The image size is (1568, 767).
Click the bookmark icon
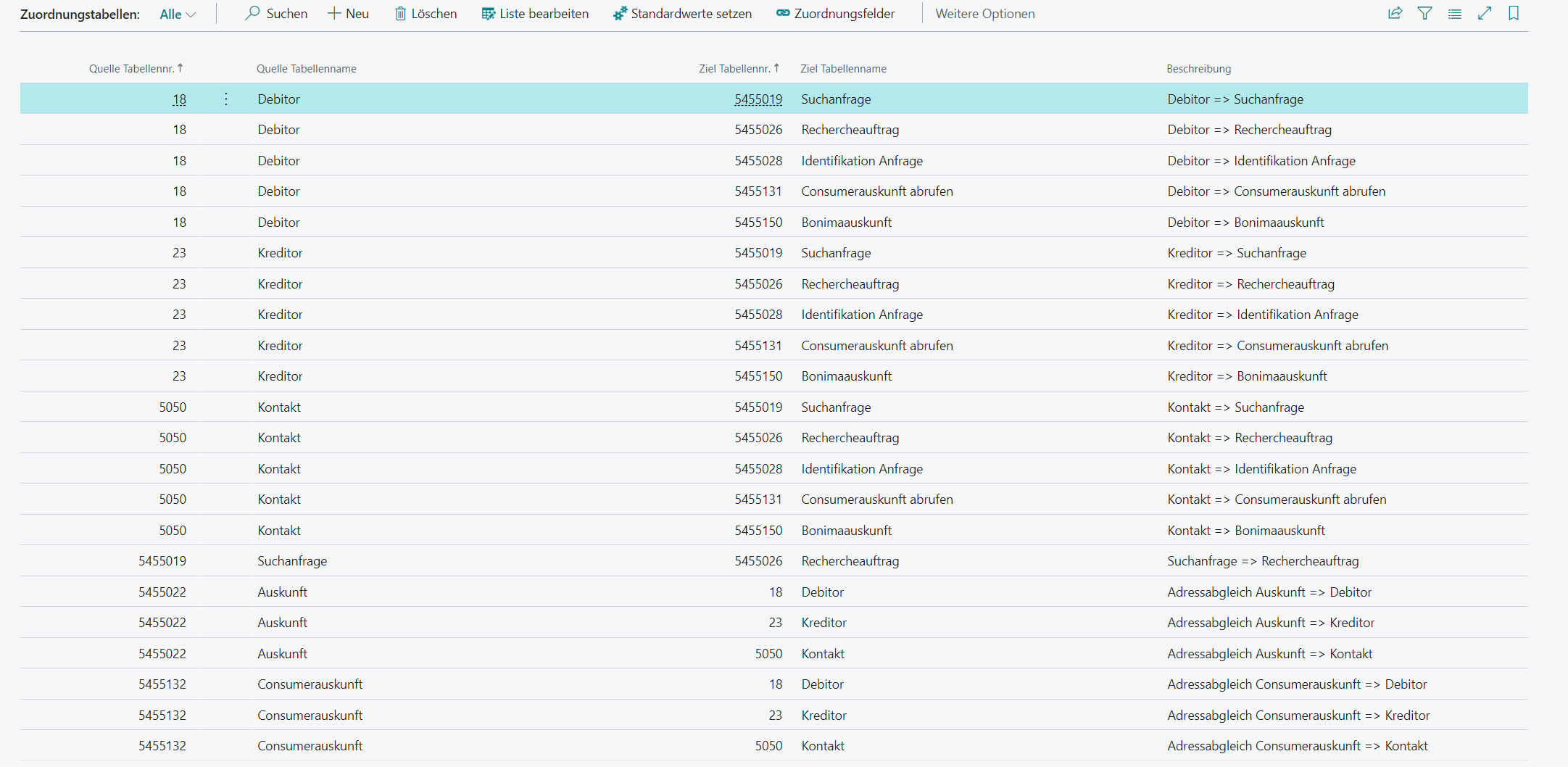(x=1514, y=14)
